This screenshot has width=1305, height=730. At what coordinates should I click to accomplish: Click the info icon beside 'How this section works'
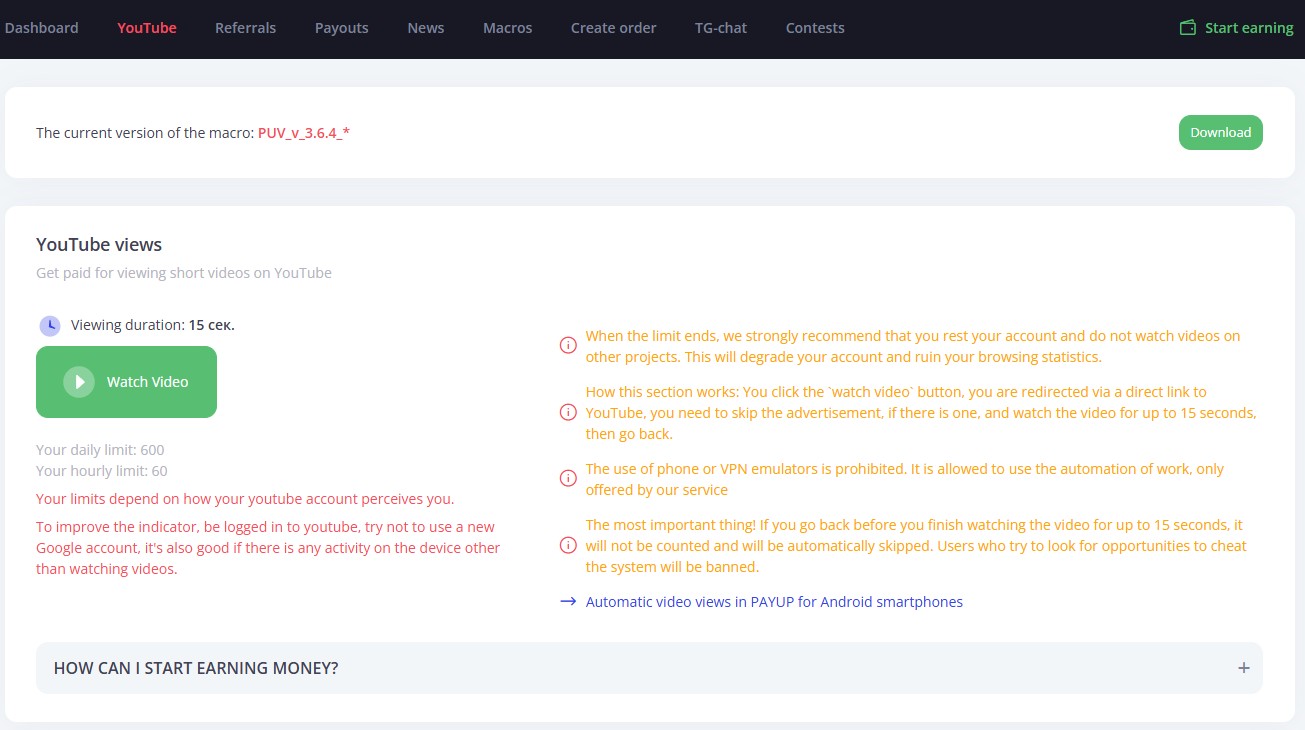click(x=568, y=412)
